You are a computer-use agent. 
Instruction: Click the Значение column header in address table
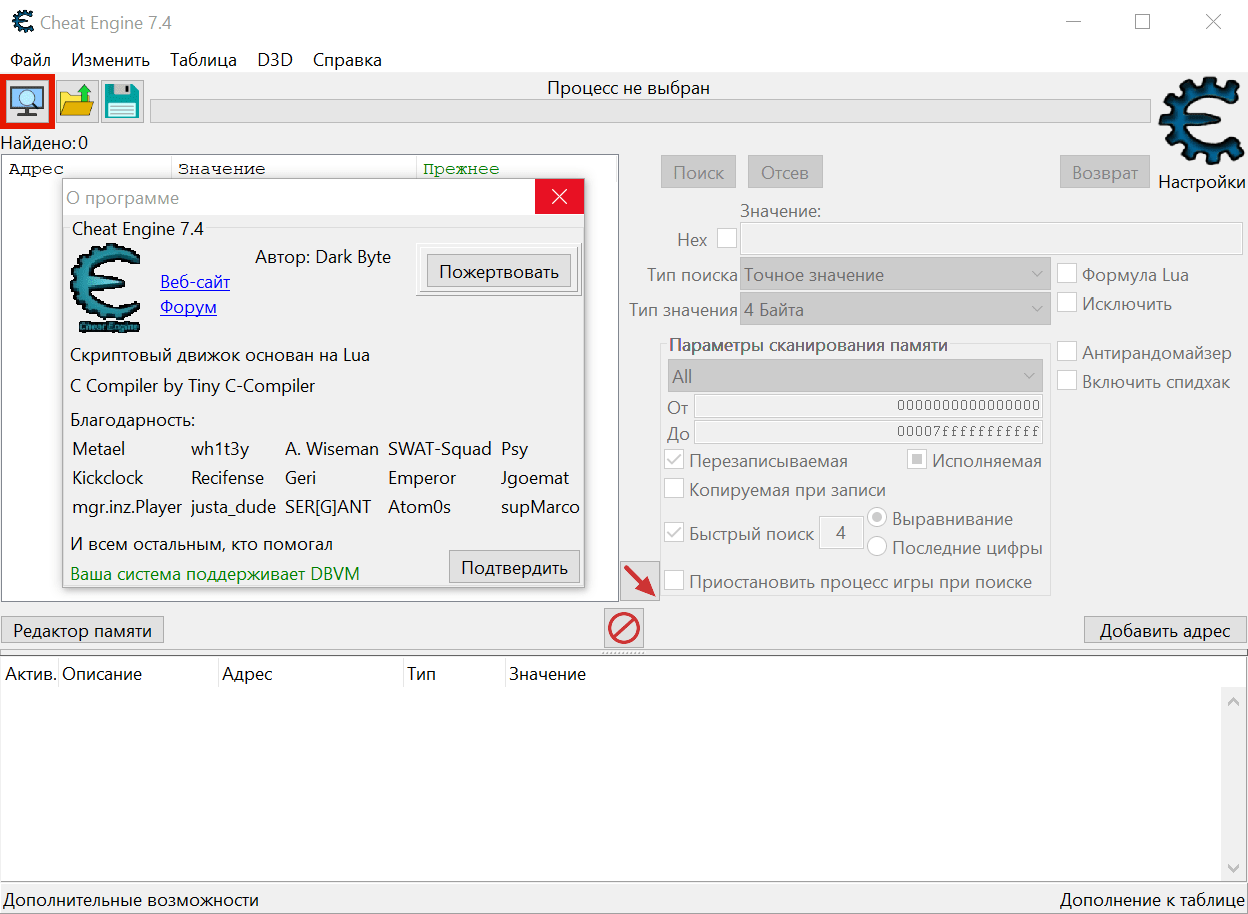[547, 674]
